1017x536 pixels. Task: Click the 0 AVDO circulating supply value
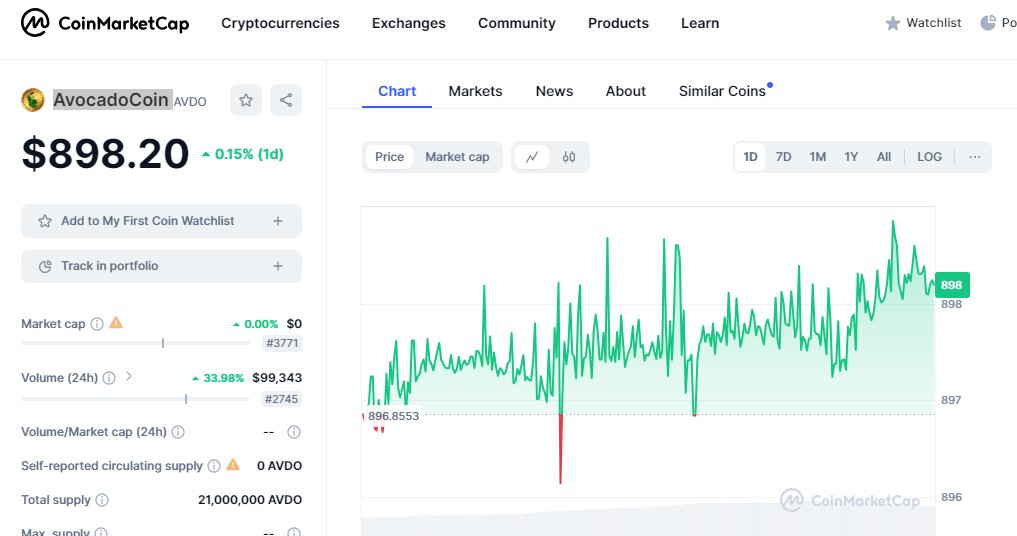280,466
